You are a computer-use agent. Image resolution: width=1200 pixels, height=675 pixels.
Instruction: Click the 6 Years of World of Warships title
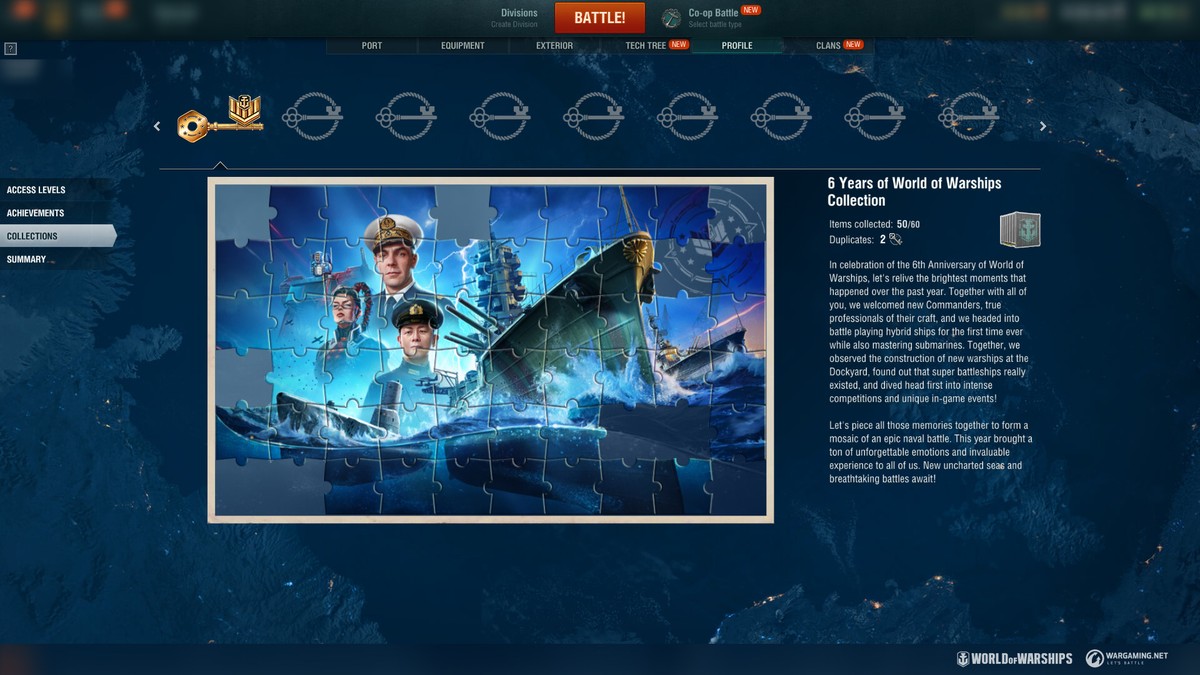914,192
